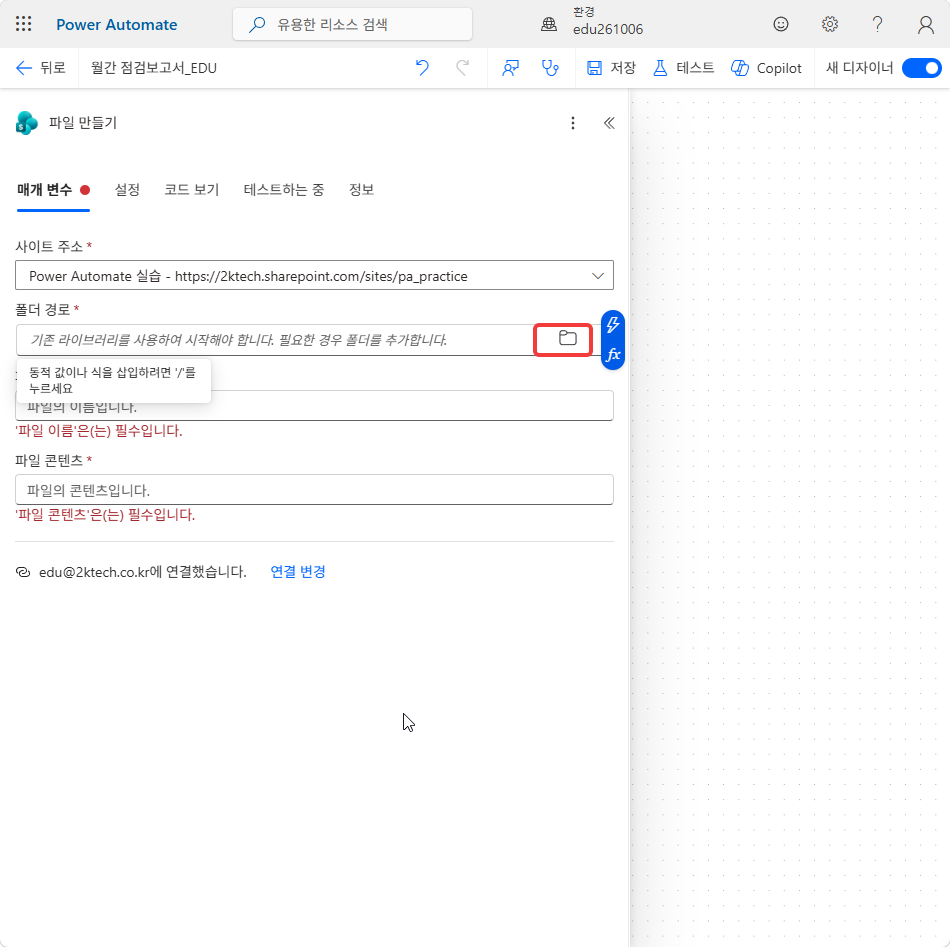950x947 pixels.
Task: Open the settings gear icon
Action: [x=829, y=24]
